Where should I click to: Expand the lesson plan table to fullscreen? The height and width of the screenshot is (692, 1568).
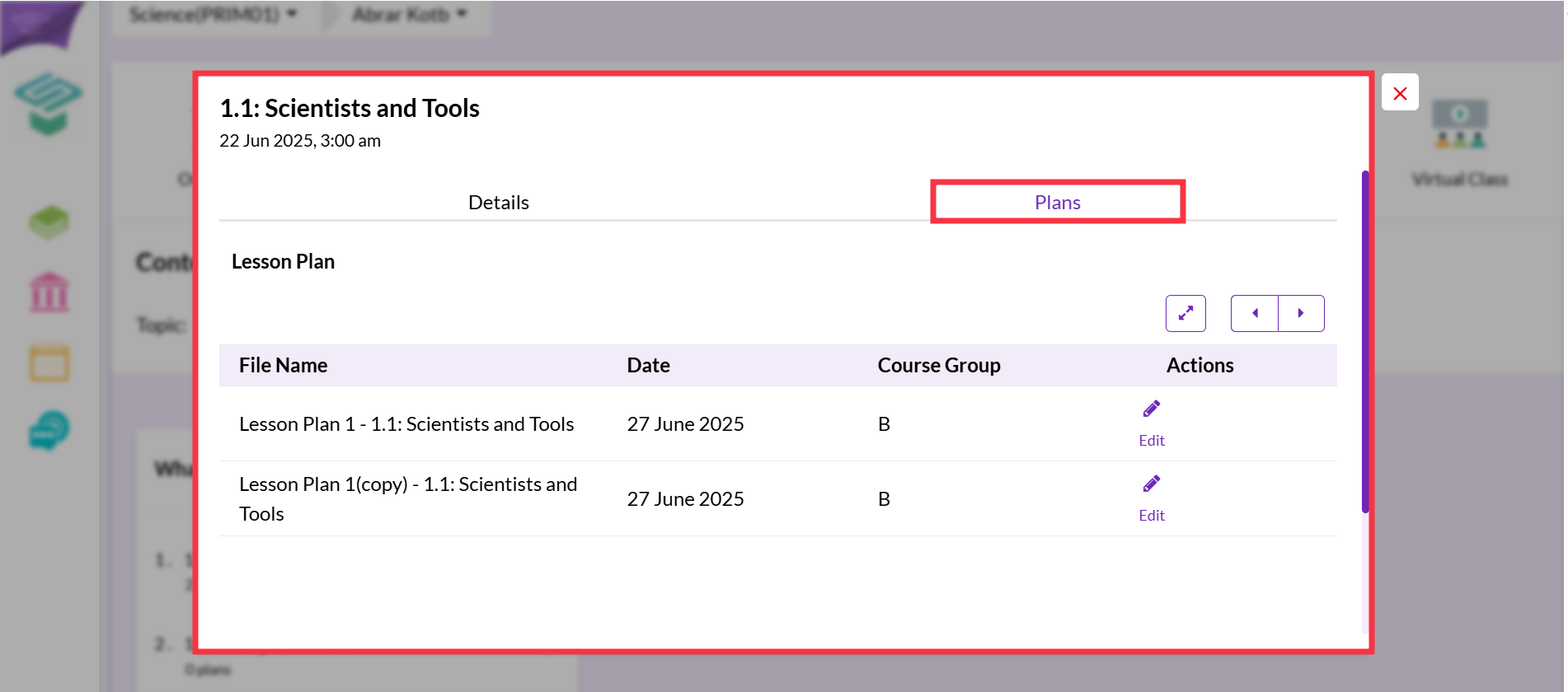1185,313
